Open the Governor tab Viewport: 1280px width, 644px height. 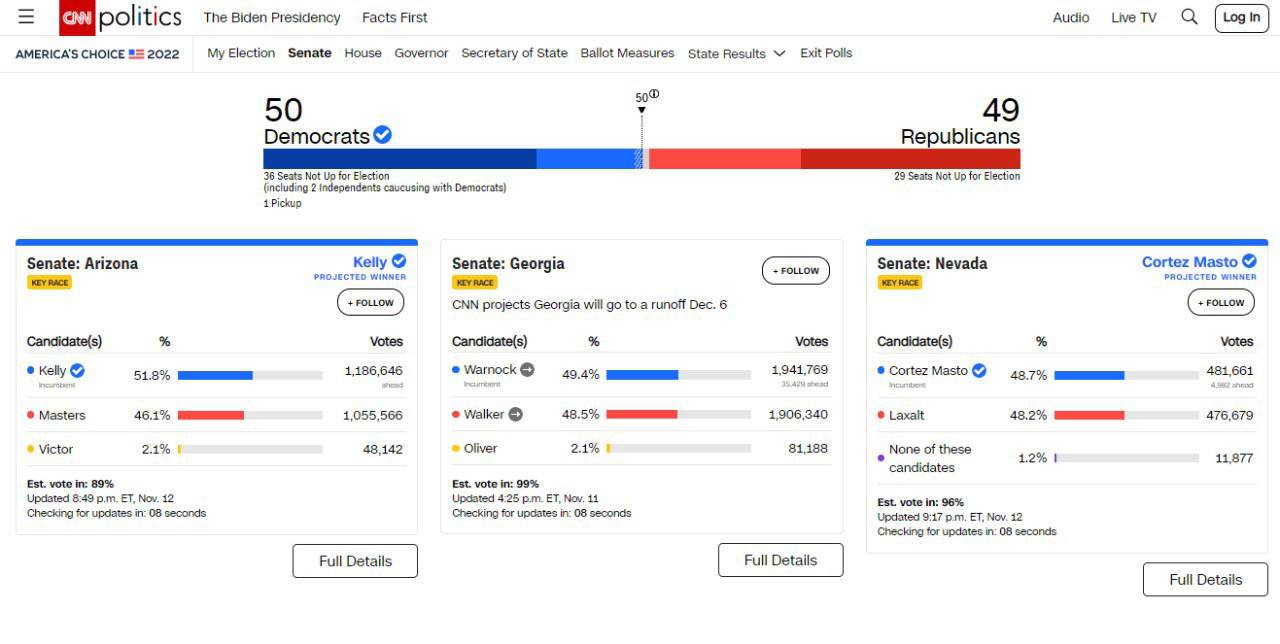(421, 53)
